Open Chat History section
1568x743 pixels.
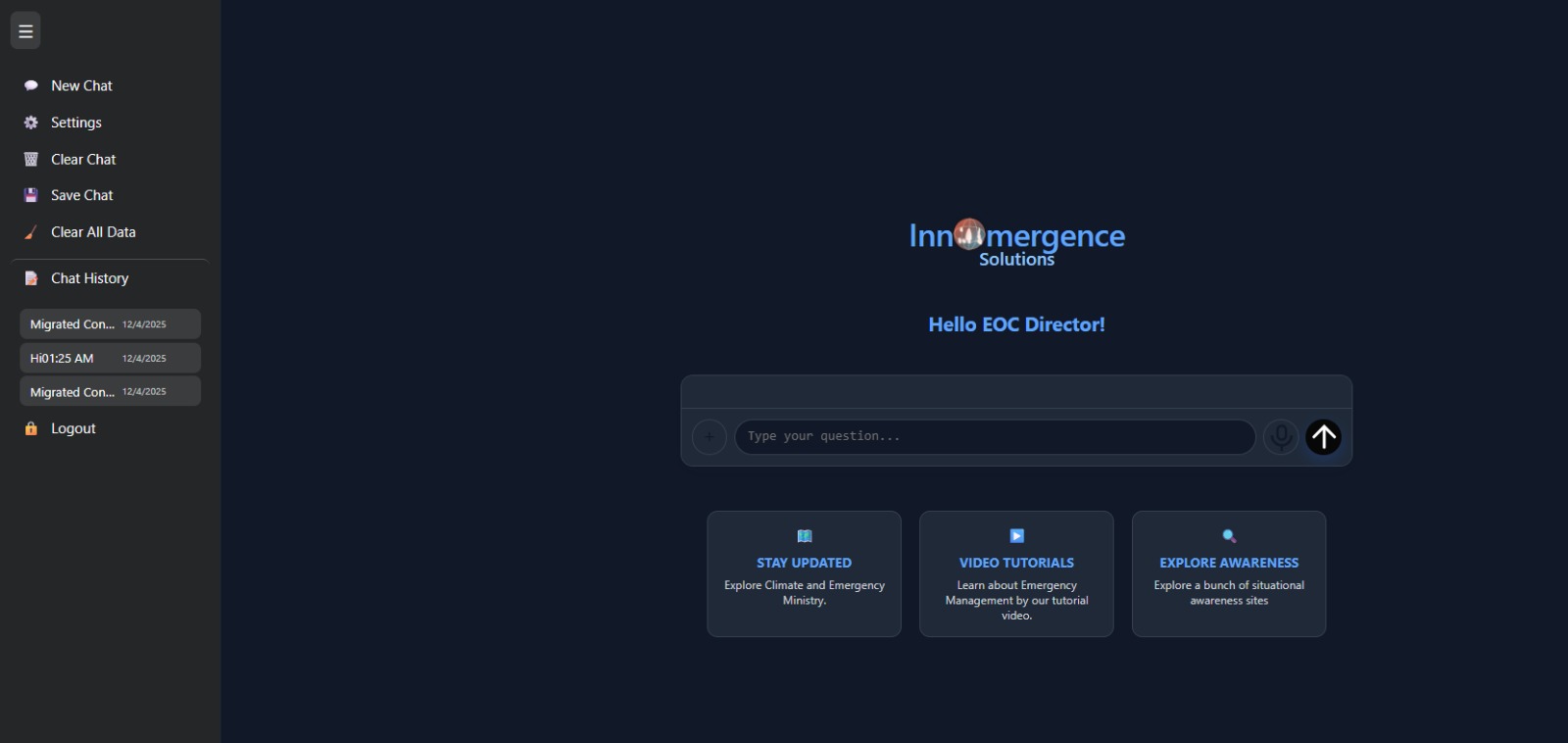pyautogui.click(x=89, y=278)
